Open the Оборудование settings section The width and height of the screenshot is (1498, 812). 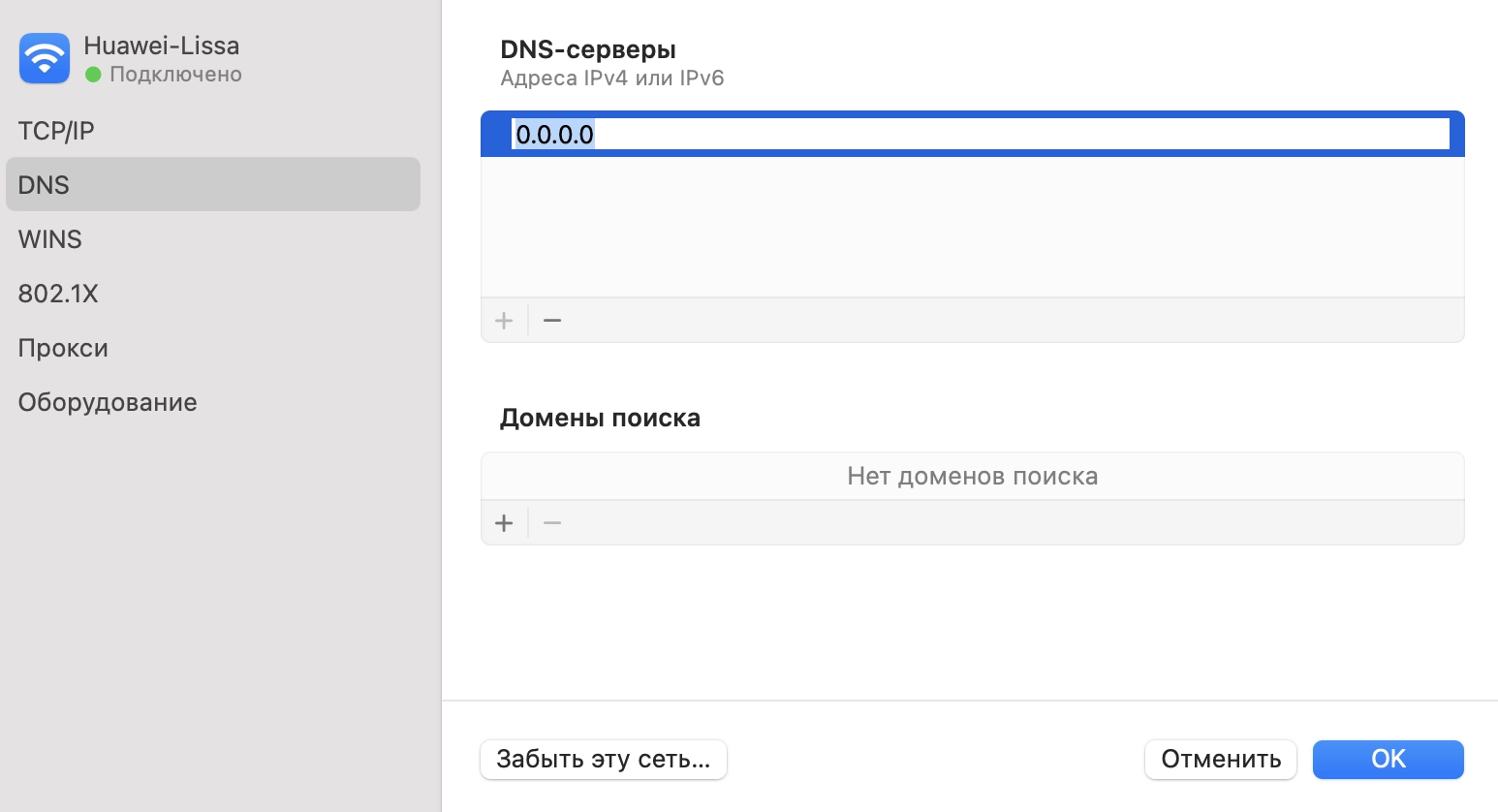tap(108, 401)
